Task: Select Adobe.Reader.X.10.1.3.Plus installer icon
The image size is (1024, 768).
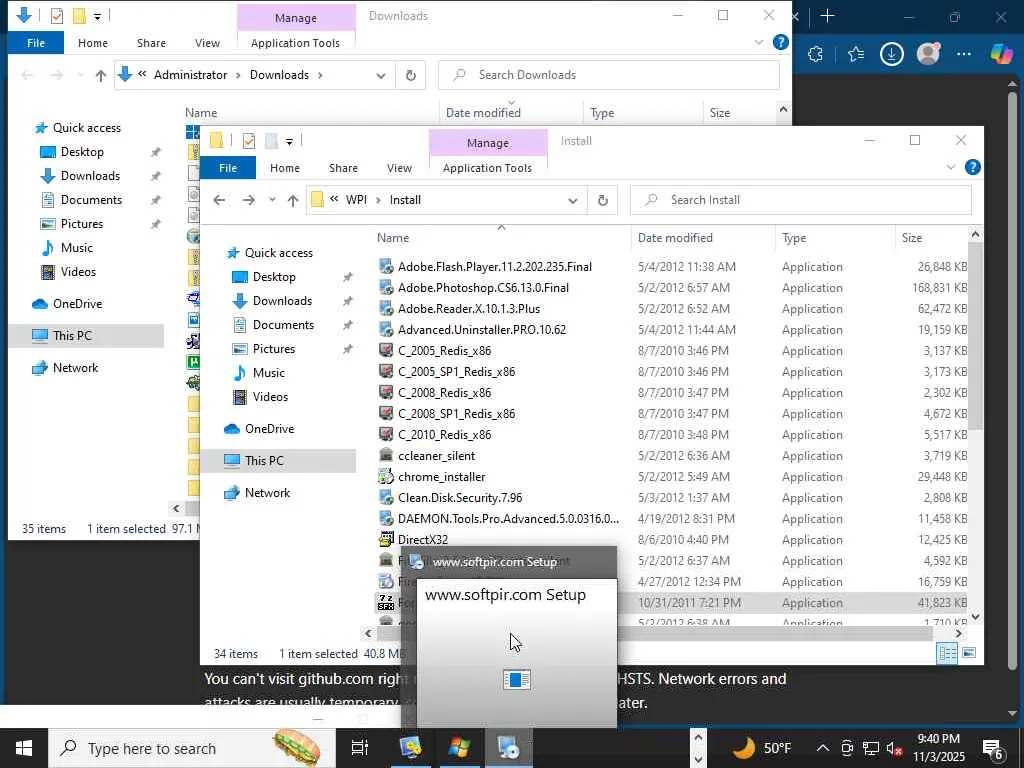Action: tap(386, 308)
